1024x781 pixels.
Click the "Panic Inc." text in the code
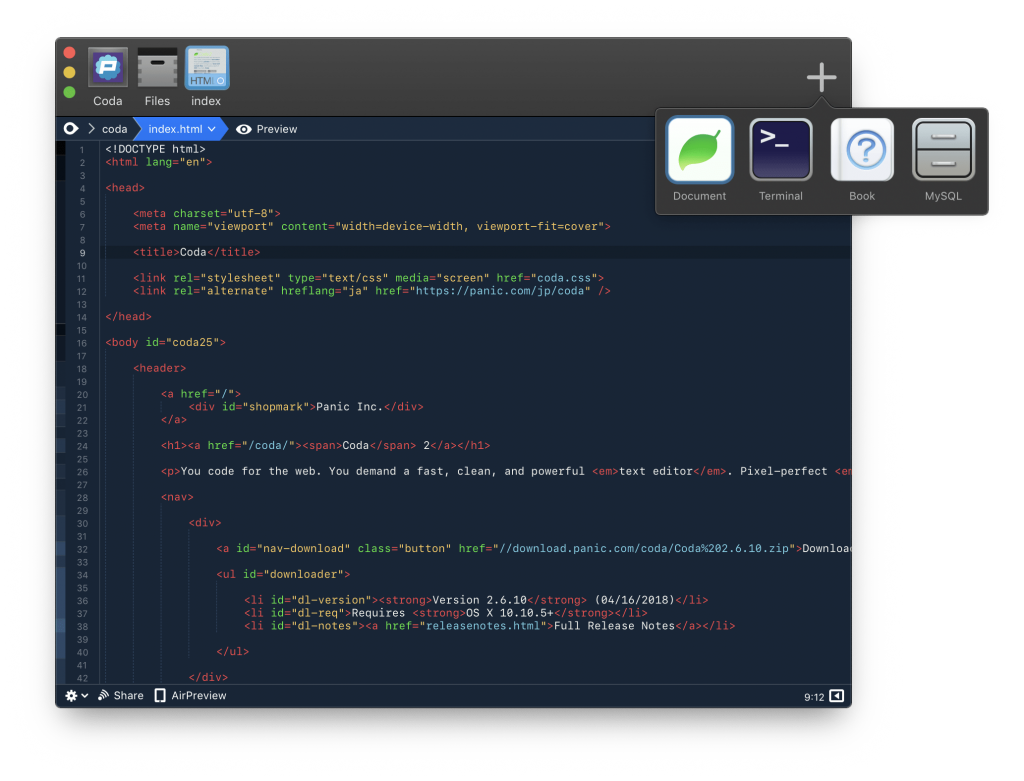point(347,407)
